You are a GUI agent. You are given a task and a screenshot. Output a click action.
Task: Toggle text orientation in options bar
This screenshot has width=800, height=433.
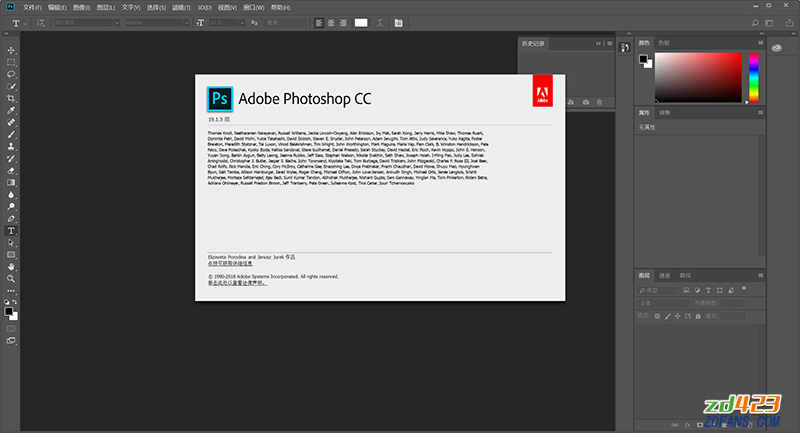point(41,23)
